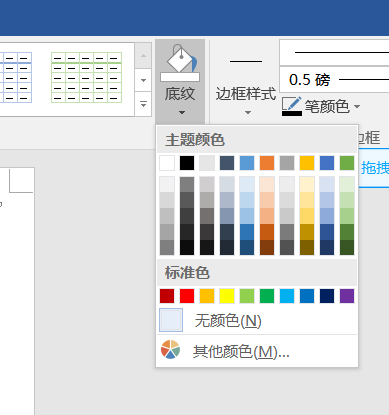389x415 pixels.
Task: Select blue standard color
Action: click(307, 296)
